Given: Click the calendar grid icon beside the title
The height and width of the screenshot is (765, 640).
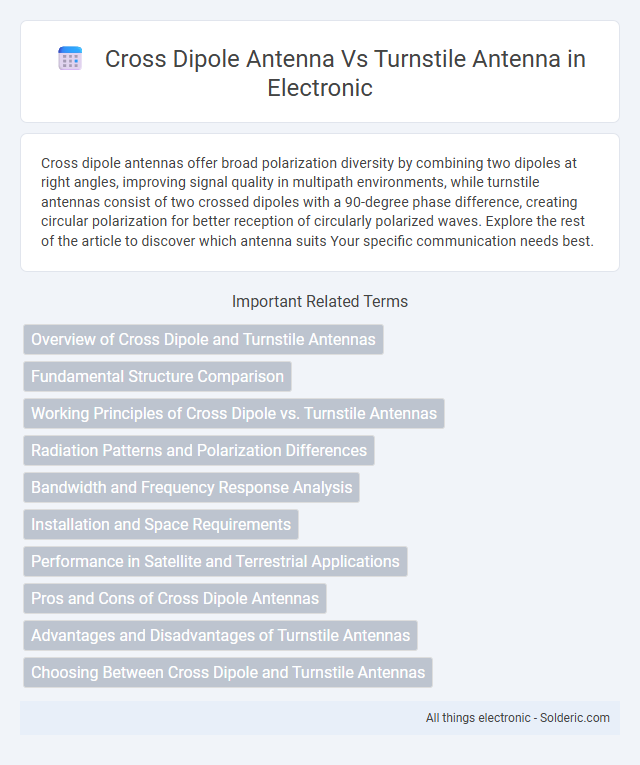Looking at the screenshot, I should tap(70, 59).
